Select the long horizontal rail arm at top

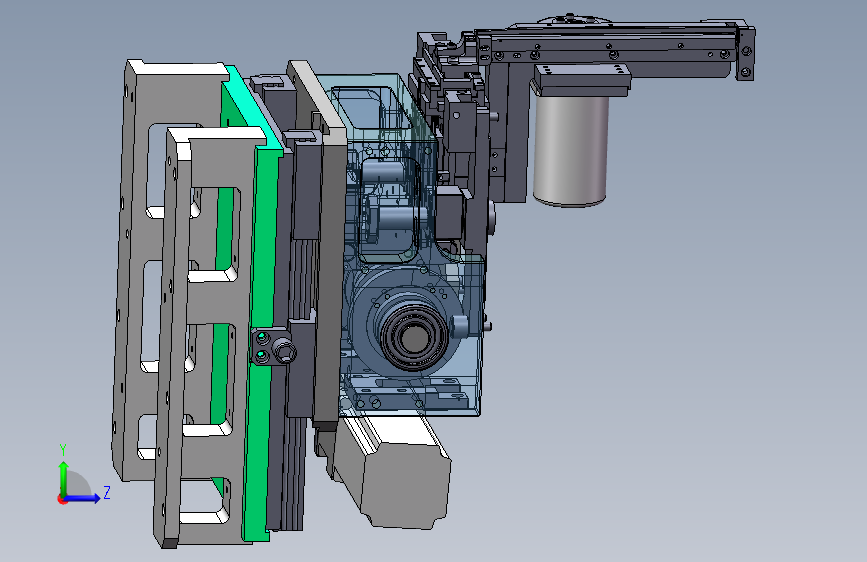pos(614,50)
